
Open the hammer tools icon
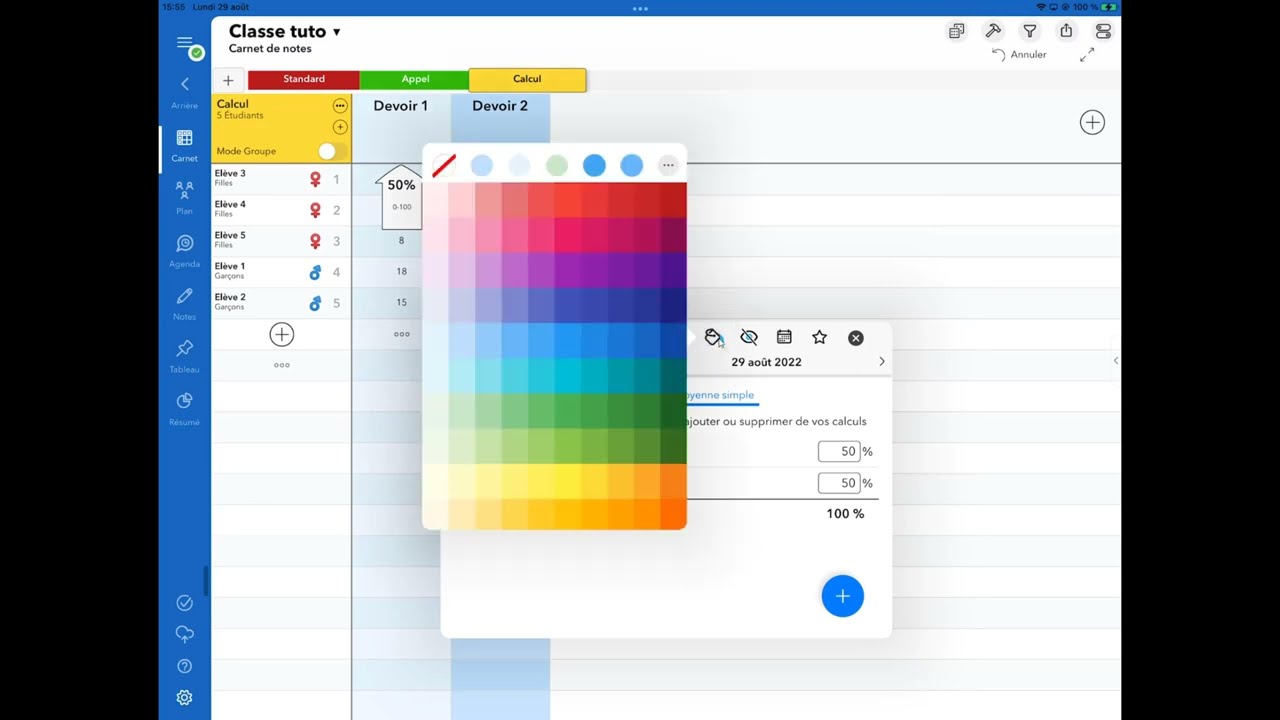coord(993,31)
